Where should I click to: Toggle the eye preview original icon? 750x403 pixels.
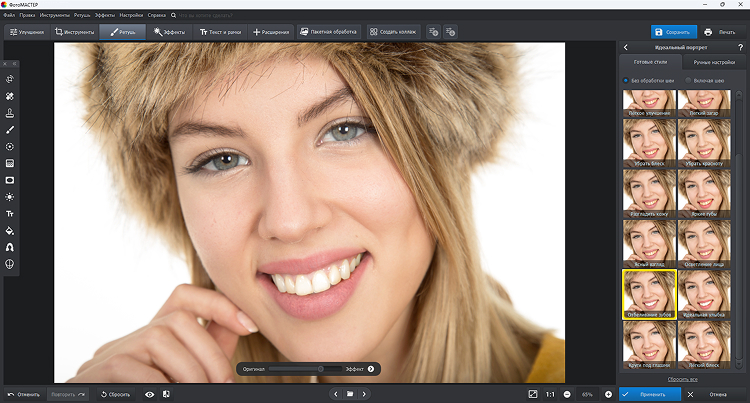[x=149, y=394]
